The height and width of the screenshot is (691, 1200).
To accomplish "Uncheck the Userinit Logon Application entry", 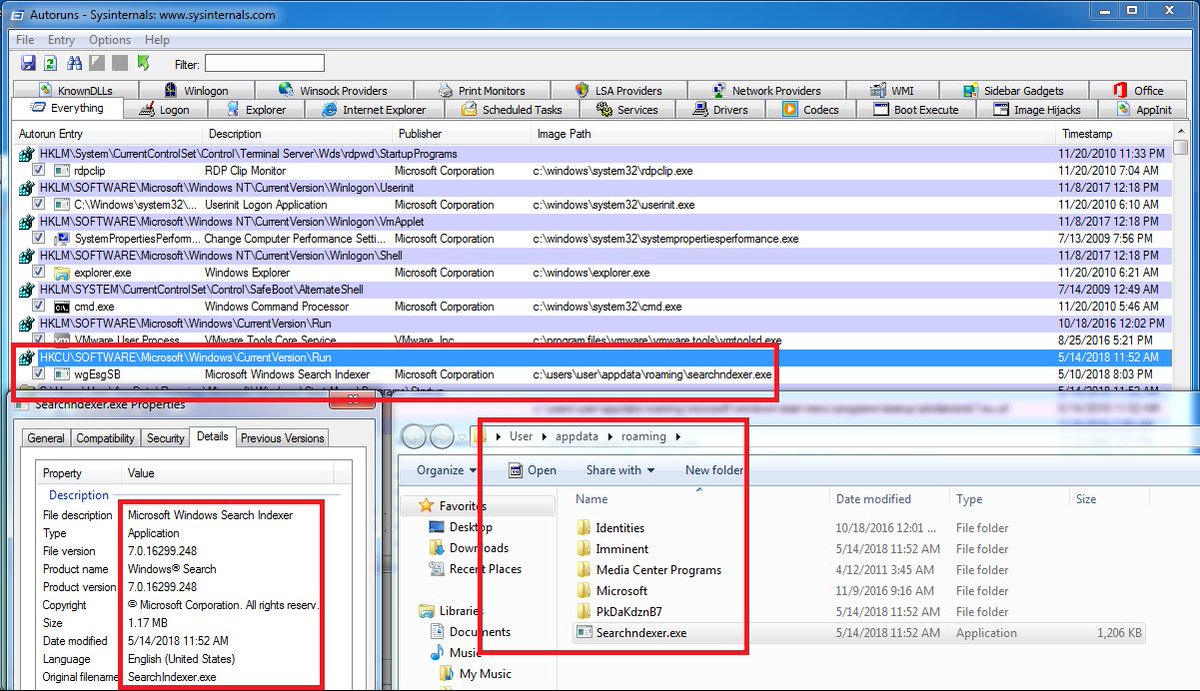I will (39, 205).
